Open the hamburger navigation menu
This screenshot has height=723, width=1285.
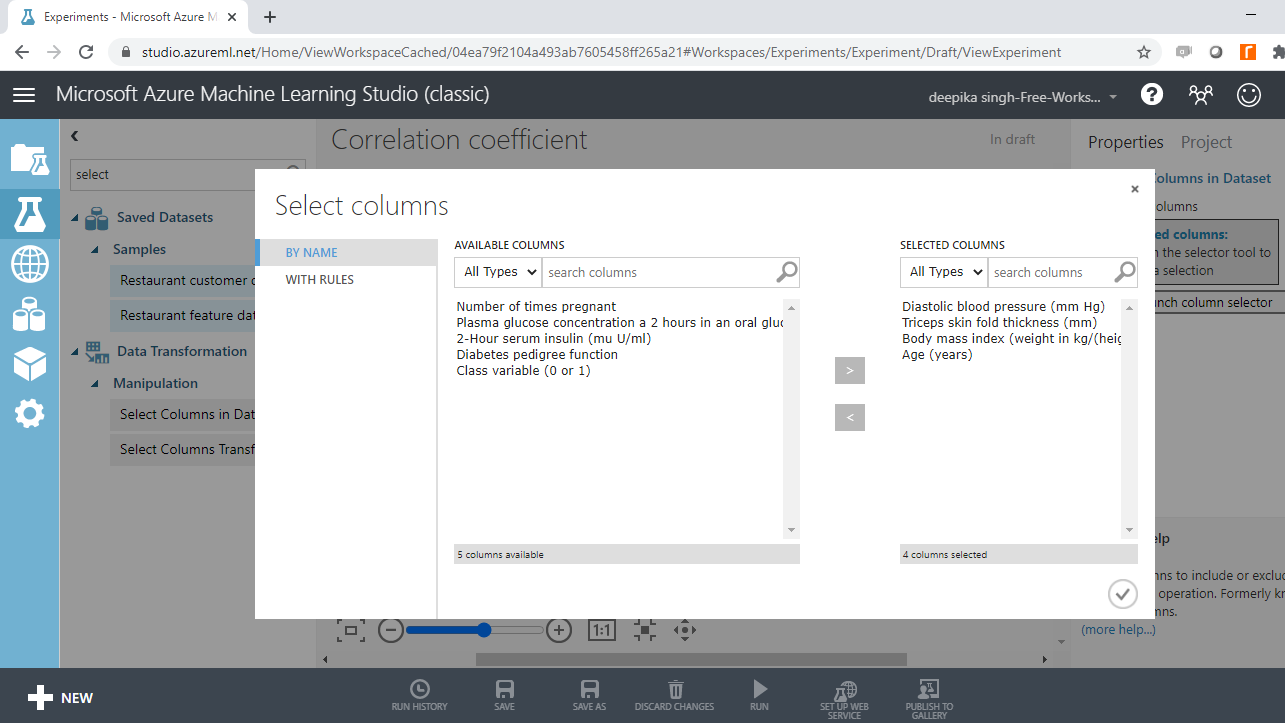click(x=24, y=95)
